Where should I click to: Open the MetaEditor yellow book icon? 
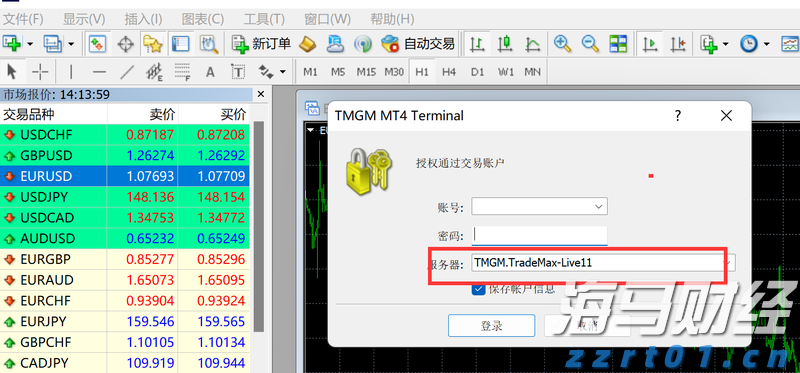point(308,44)
